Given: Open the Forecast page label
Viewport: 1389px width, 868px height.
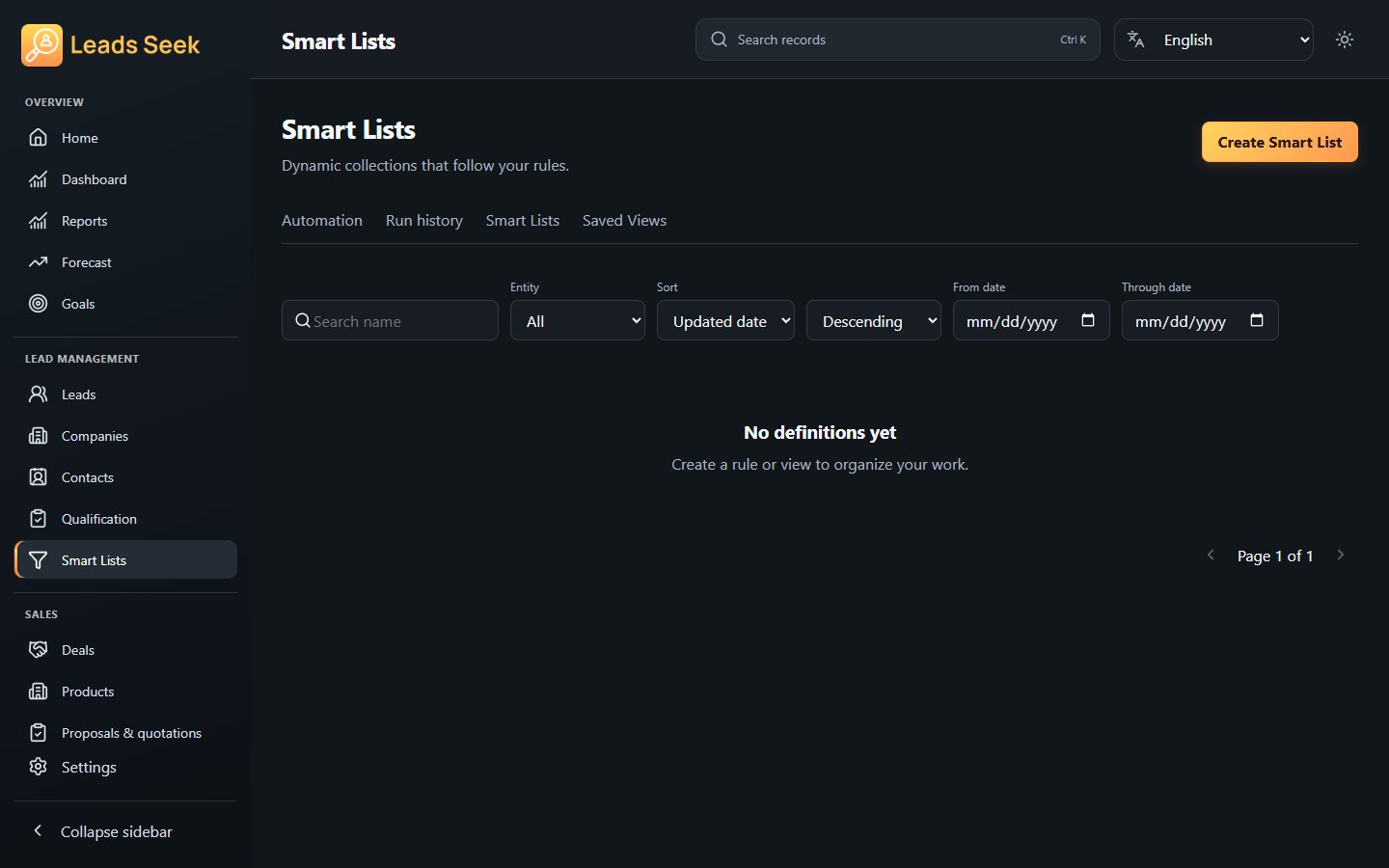Looking at the screenshot, I should [x=87, y=262].
